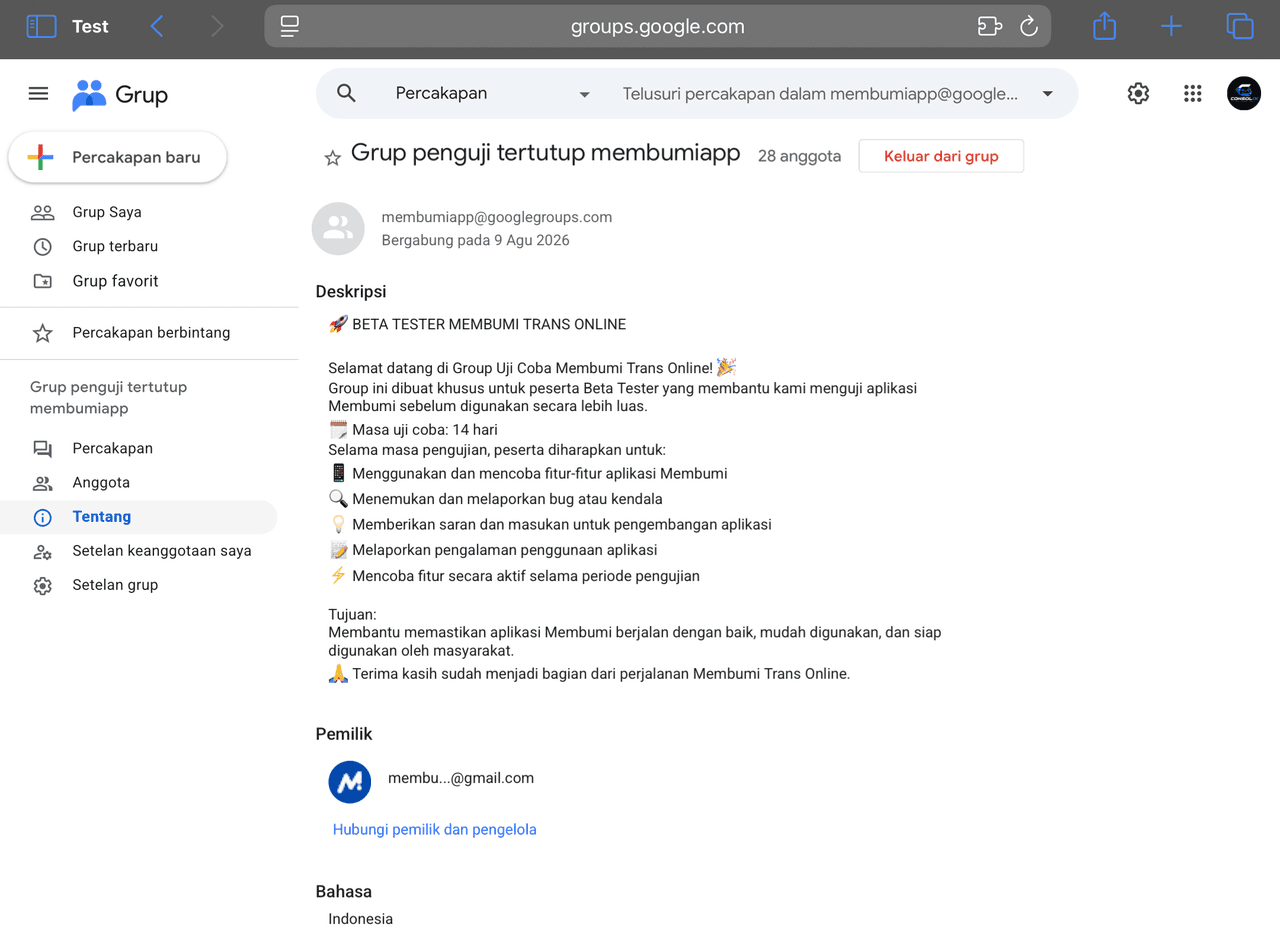Viewport: 1280px width, 930px height.
Task: Open the page reader menu icon
Action: (x=290, y=26)
